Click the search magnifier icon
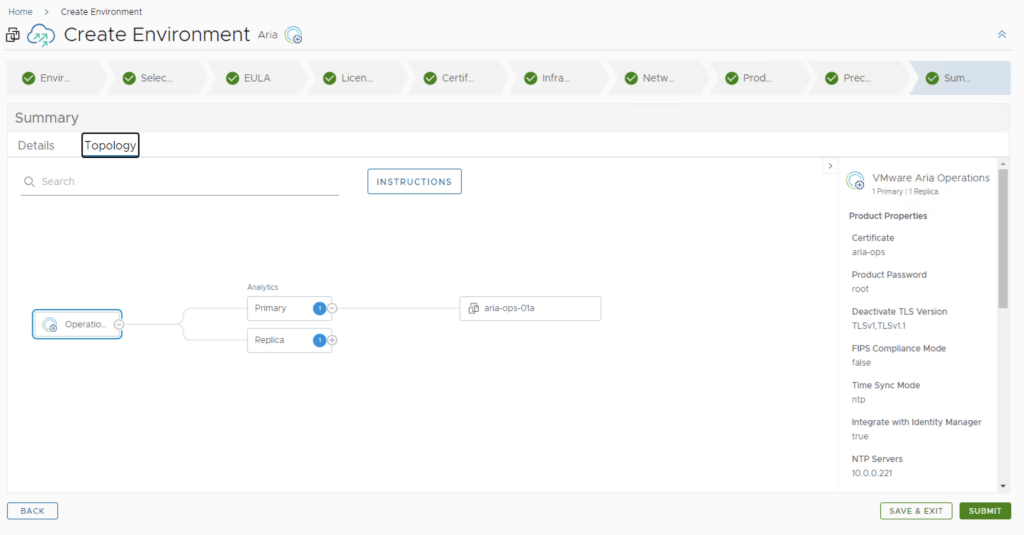The image size is (1024, 535). click(30, 182)
